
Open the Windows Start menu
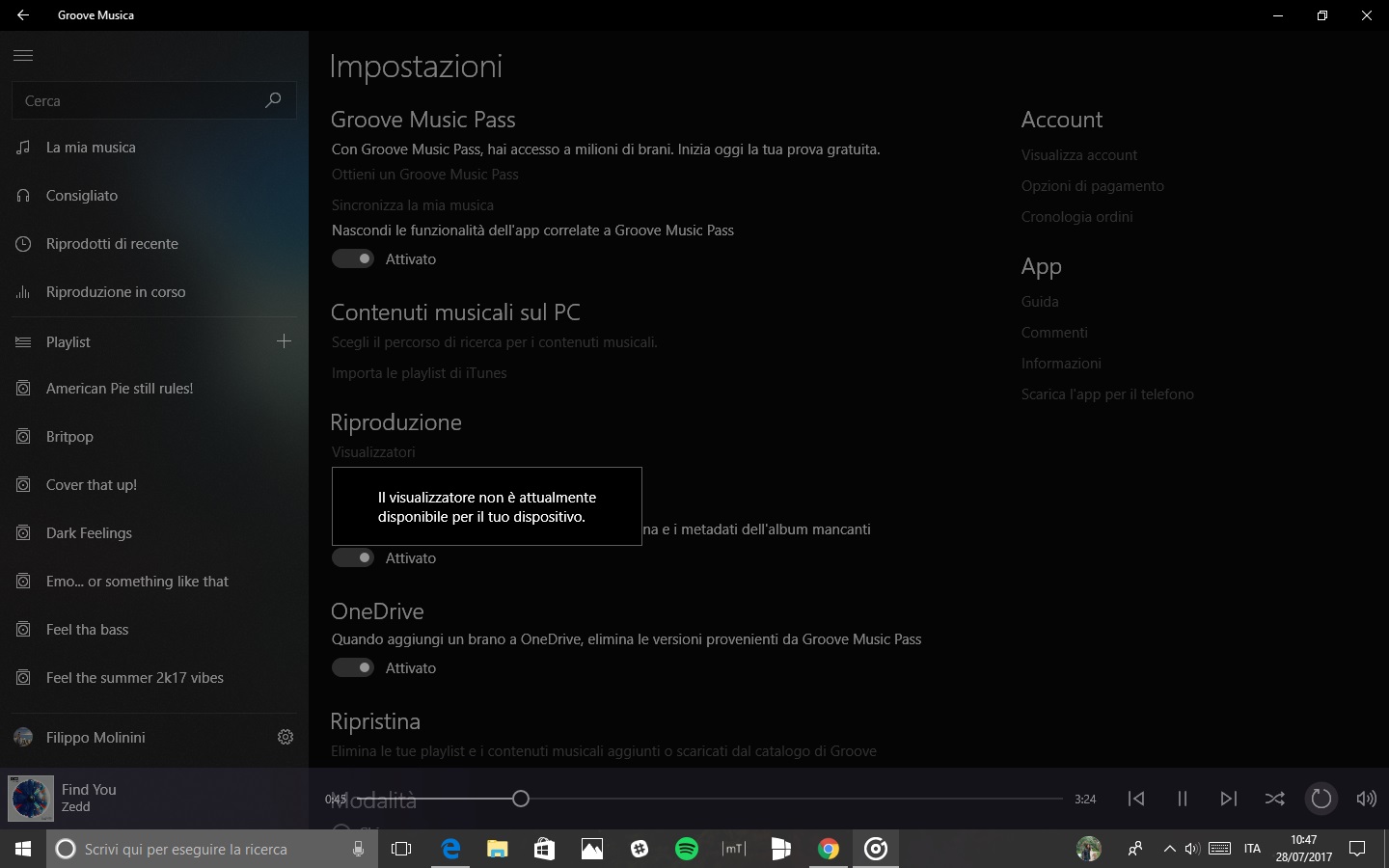(23, 849)
